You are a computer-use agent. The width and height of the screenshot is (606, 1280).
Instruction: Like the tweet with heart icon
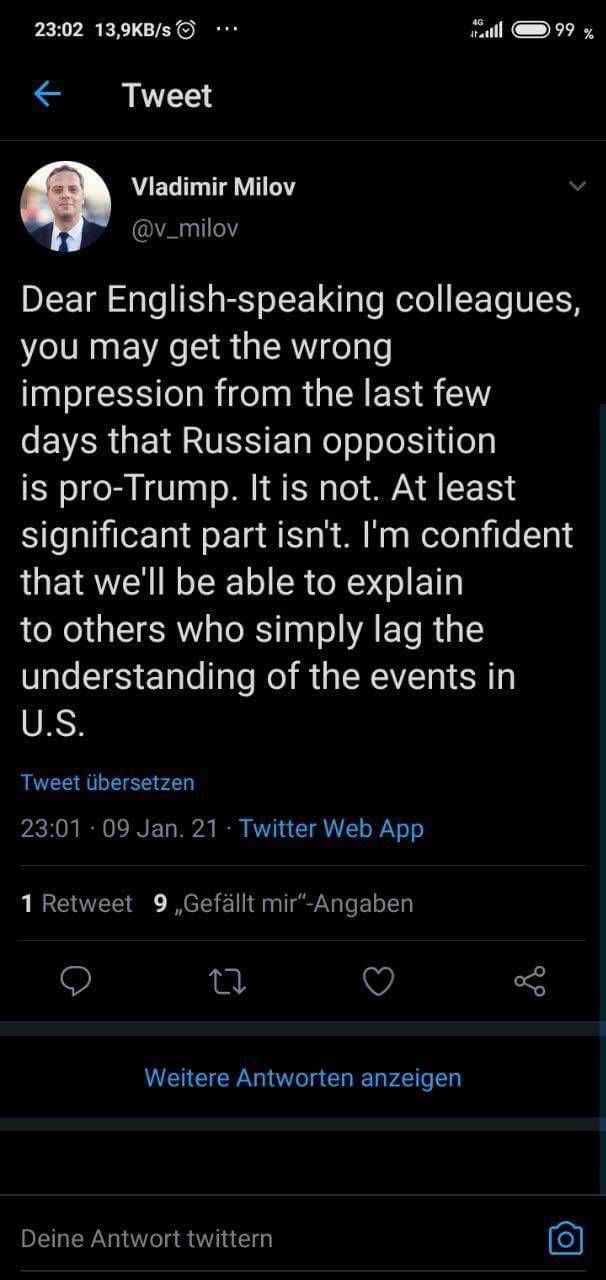(x=378, y=982)
